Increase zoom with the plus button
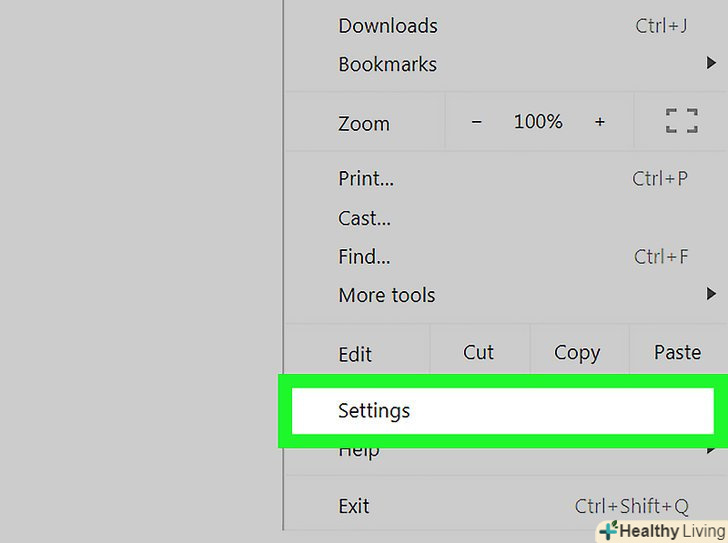This screenshot has height=543, width=728. click(600, 122)
